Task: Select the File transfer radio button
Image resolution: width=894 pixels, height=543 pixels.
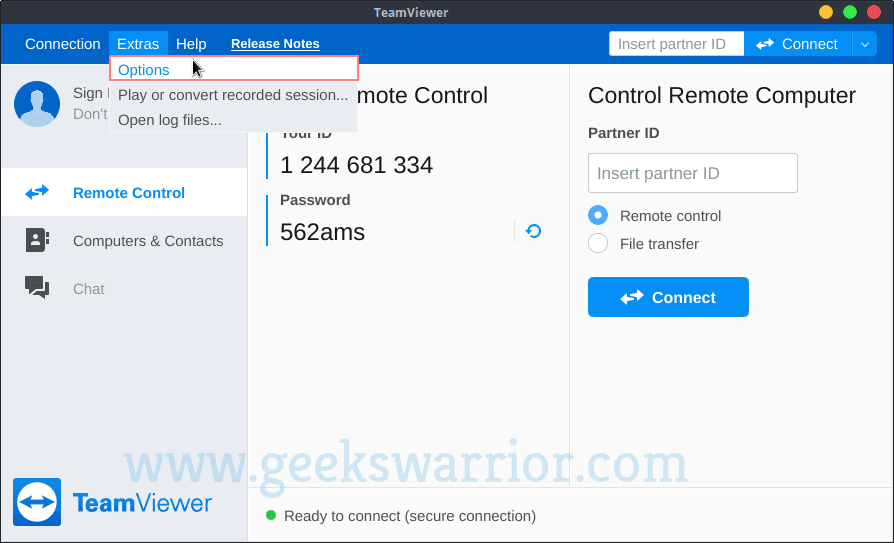Action: 598,244
